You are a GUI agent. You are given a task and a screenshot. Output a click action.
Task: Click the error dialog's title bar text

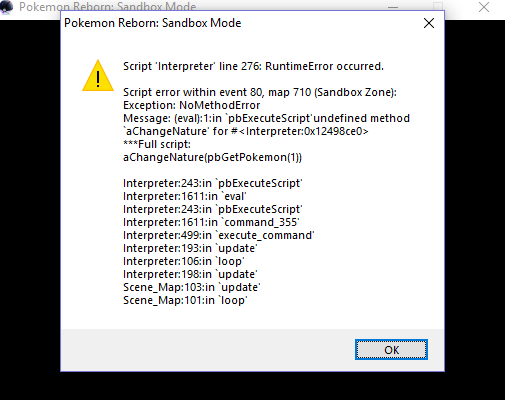point(153,23)
